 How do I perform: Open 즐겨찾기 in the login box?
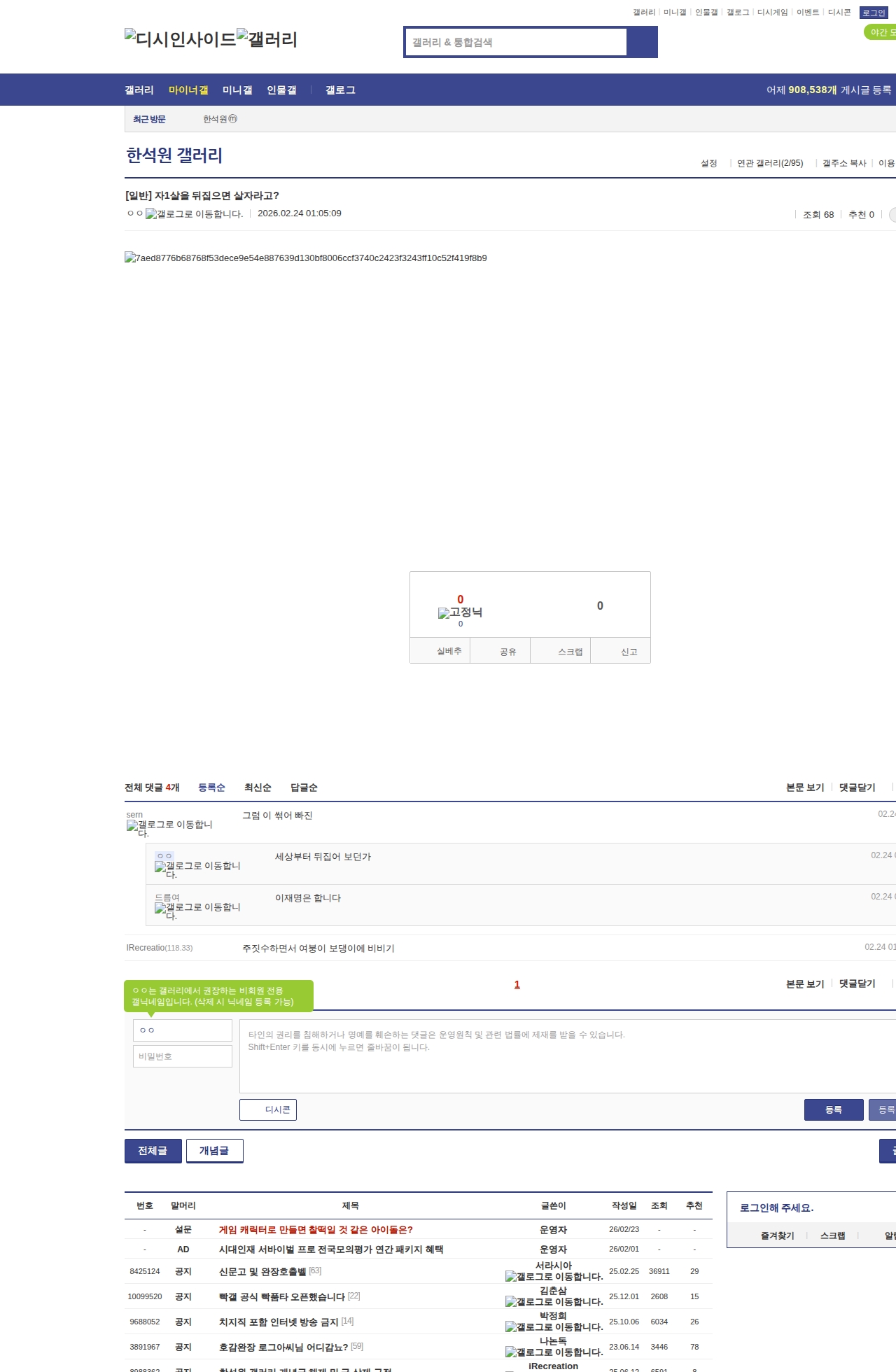click(x=778, y=1235)
